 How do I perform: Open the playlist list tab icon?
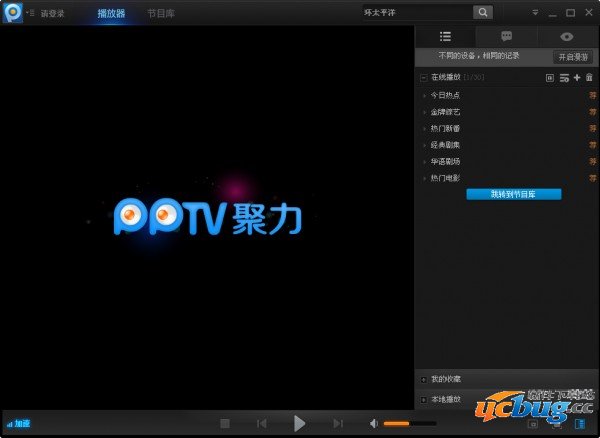[x=445, y=37]
